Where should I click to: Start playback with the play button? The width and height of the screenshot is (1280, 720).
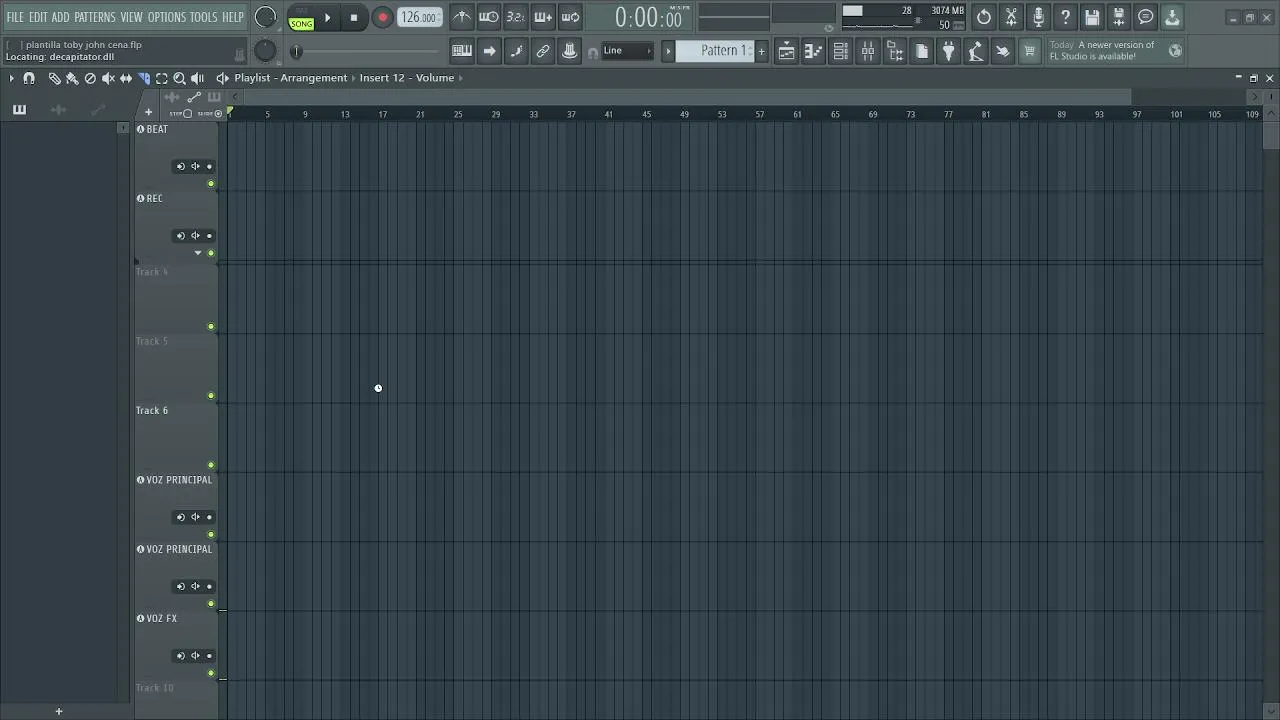(327, 17)
